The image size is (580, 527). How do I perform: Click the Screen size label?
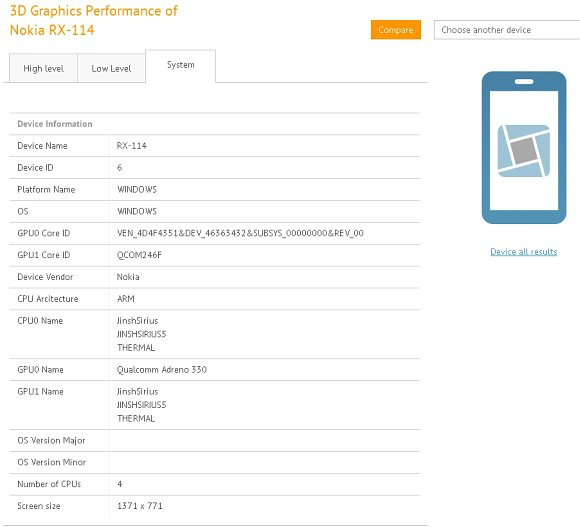pyautogui.click(x=39, y=506)
